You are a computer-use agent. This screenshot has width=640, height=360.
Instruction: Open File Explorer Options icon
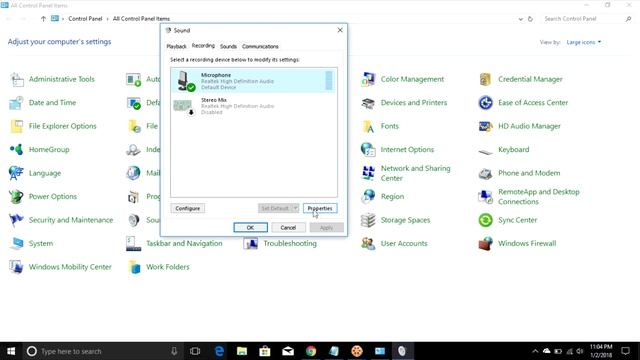tap(17, 126)
